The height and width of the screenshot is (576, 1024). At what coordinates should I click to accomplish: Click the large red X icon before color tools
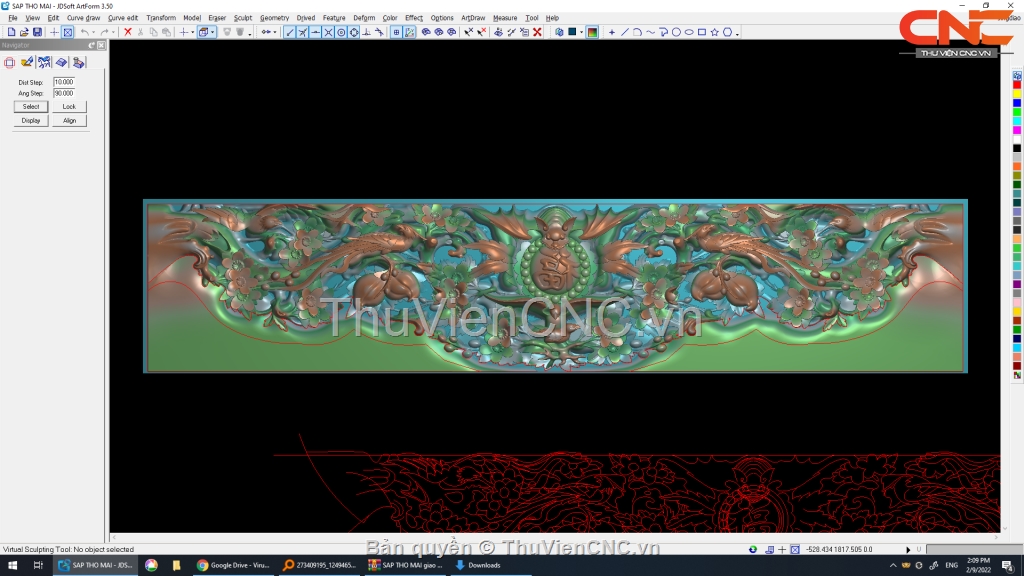click(x=537, y=32)
